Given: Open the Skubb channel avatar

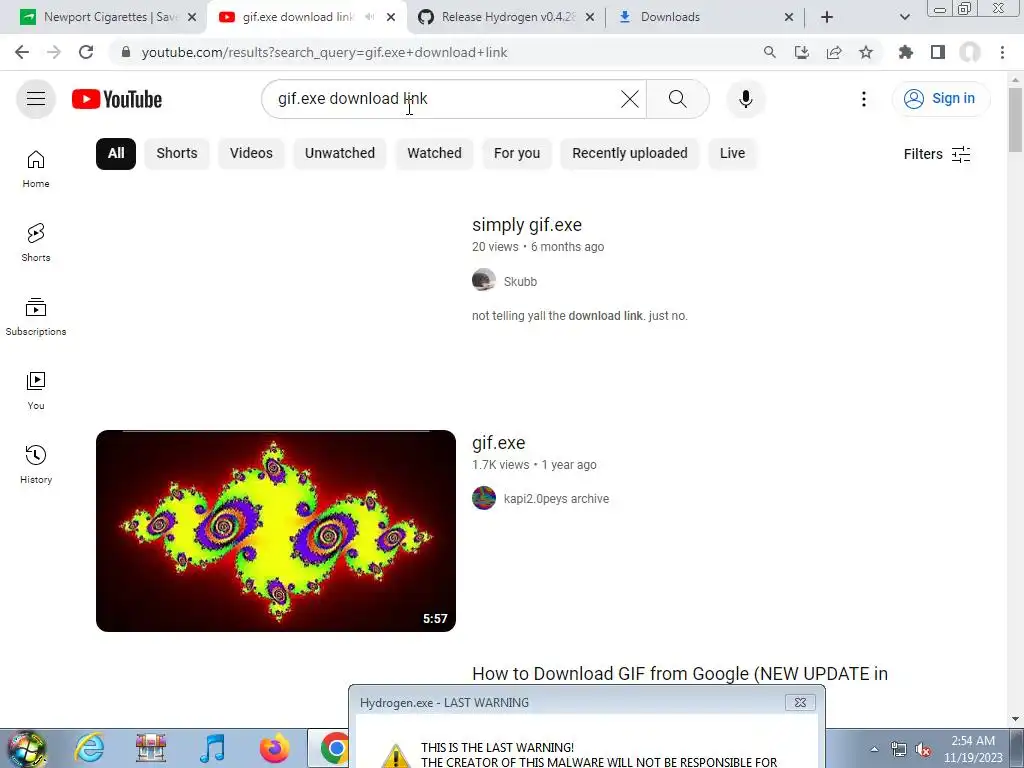Looking at the screenshot, I should click(x=484, y=280).
